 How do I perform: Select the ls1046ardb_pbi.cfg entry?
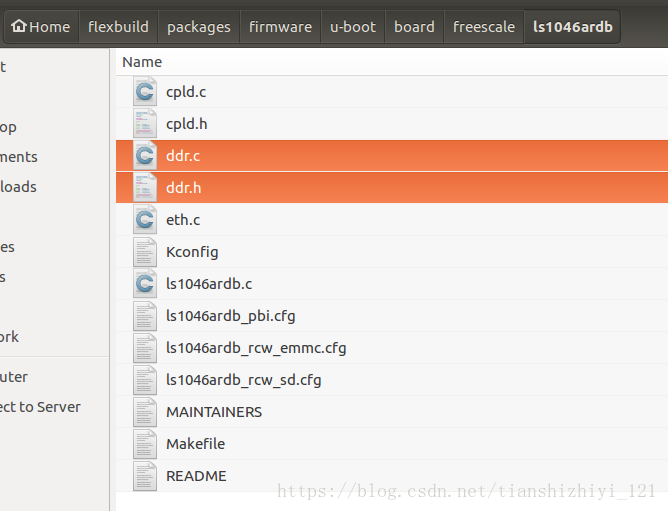pyautogui.click(x=230, y=316)
